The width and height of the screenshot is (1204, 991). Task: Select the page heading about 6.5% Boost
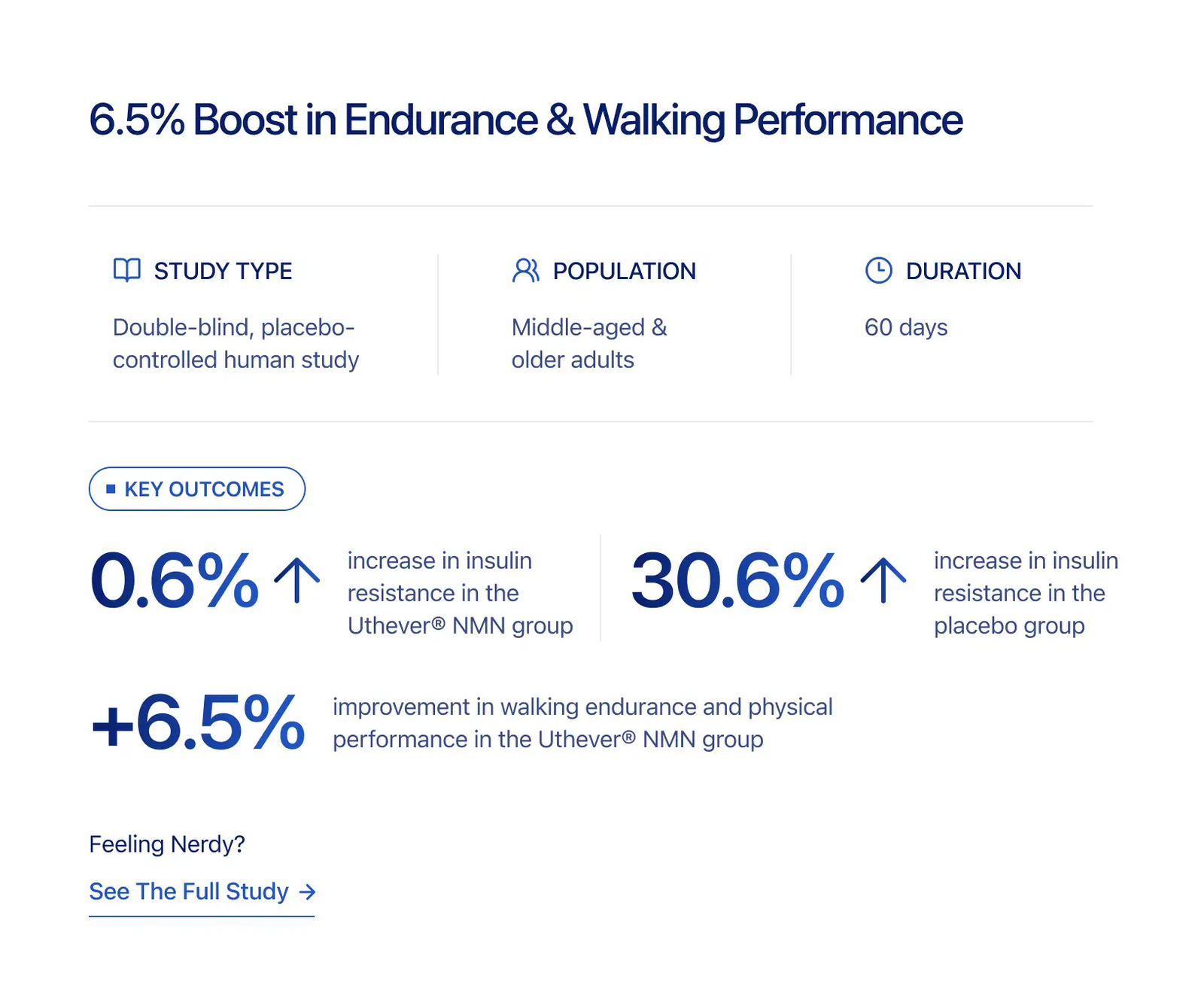(525, 120)
